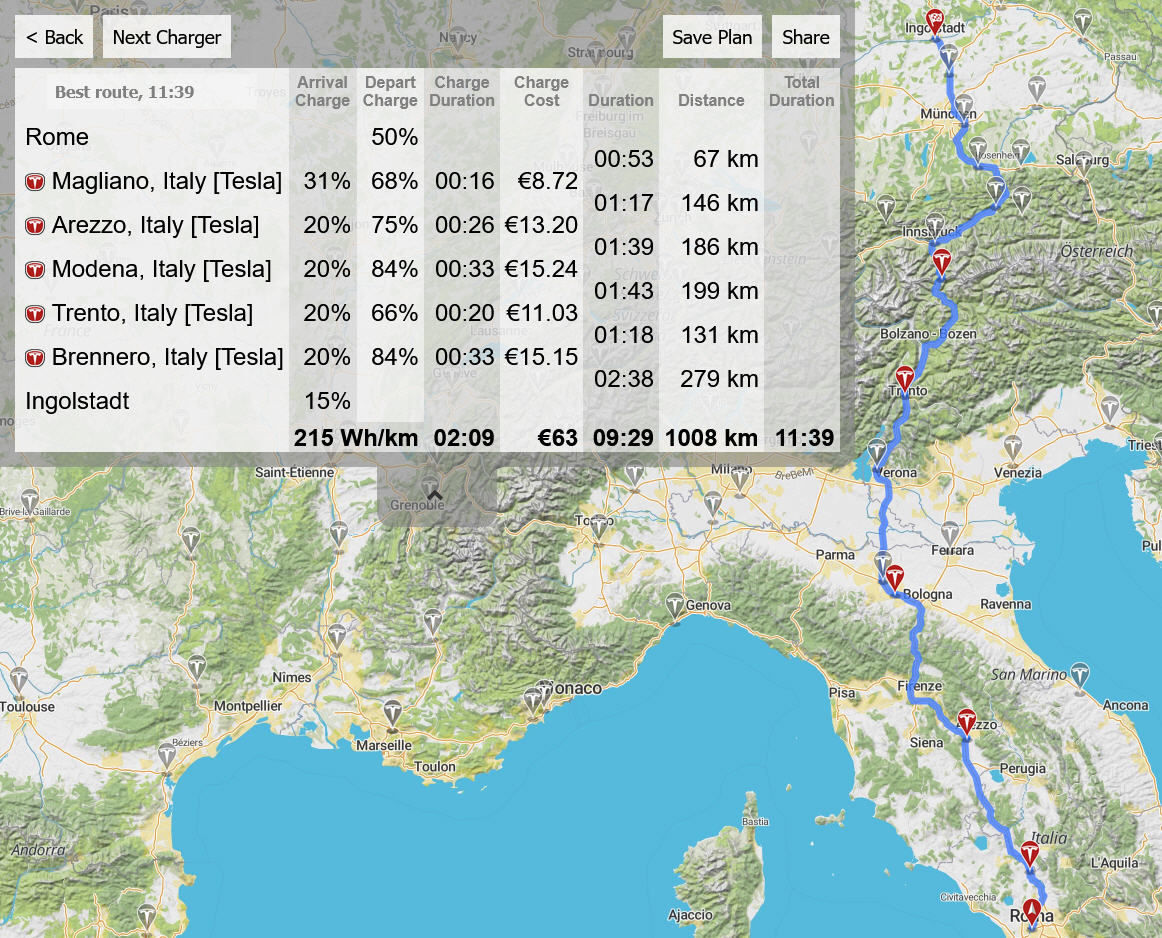Click Rome's 50% depart charge value
1162x938 pixels.
click(394, 137)
